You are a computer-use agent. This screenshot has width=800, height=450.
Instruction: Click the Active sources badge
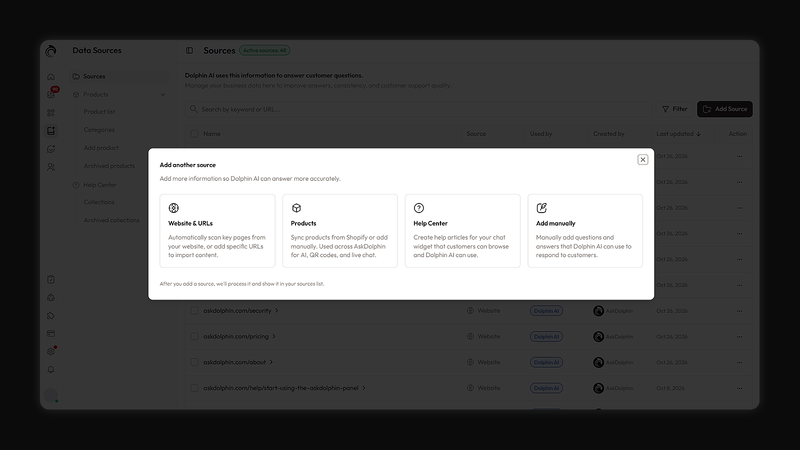coord(264,51)
